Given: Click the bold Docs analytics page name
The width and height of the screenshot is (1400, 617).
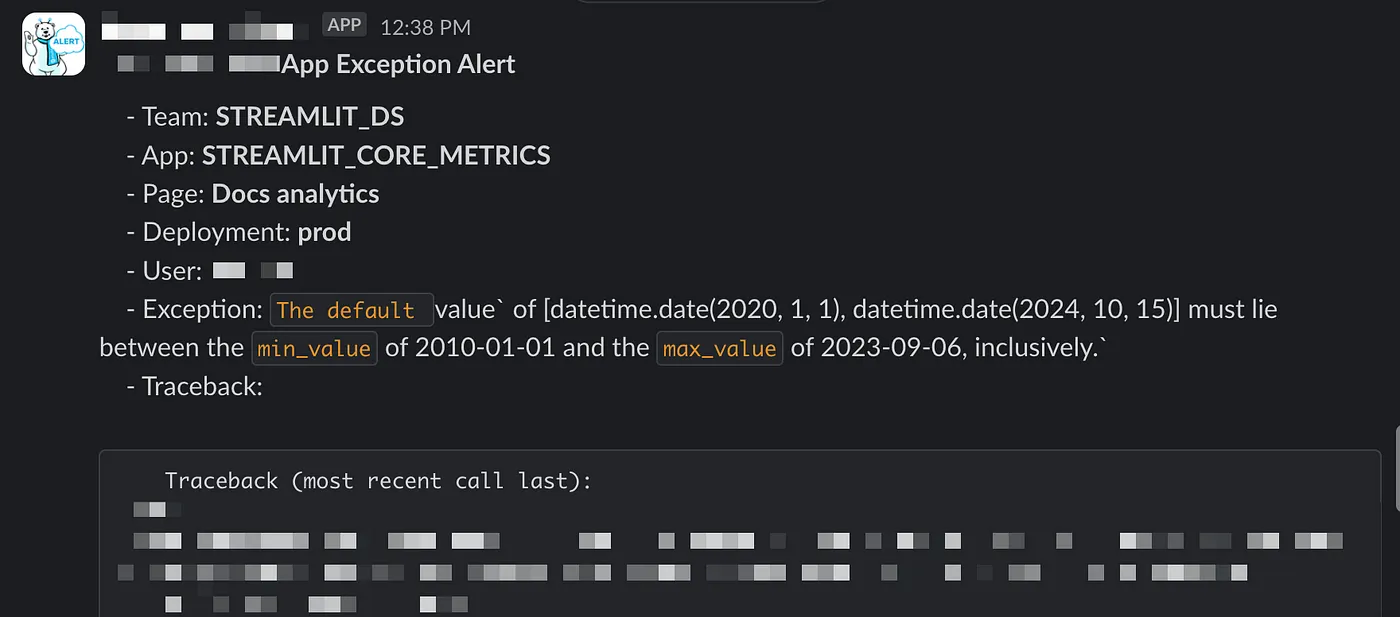Looking at the screenshot, I should click(x=295, y=193).
